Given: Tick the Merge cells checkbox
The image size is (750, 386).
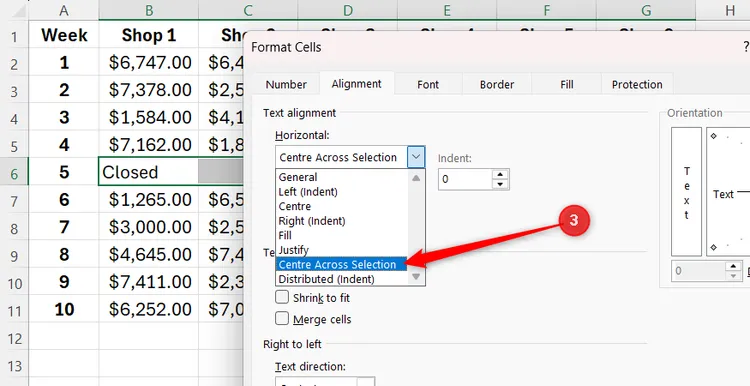Looking at the screenshot, I should 282,318.
